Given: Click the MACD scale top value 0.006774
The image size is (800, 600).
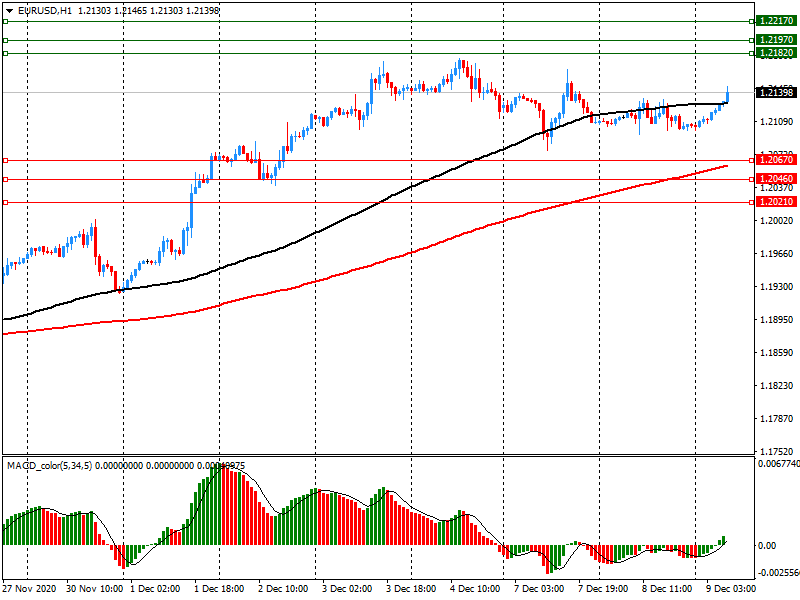Looking at the screenshot, I should tap(779, 464).
